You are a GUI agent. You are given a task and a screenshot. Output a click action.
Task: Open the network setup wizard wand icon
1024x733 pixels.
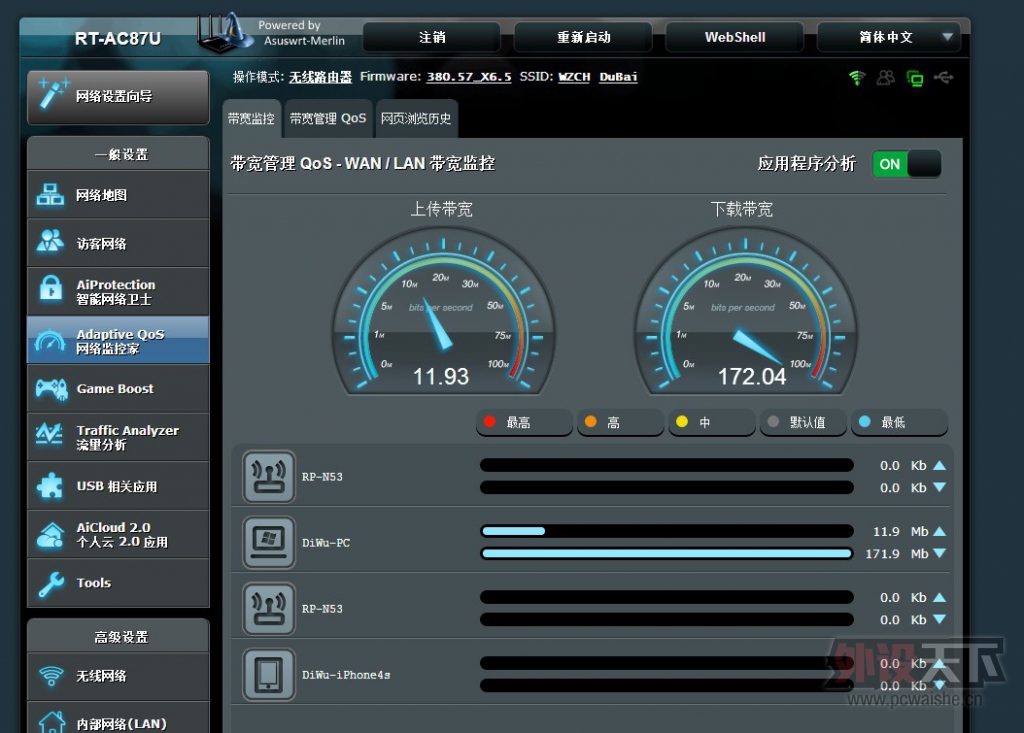click(52, 95)
